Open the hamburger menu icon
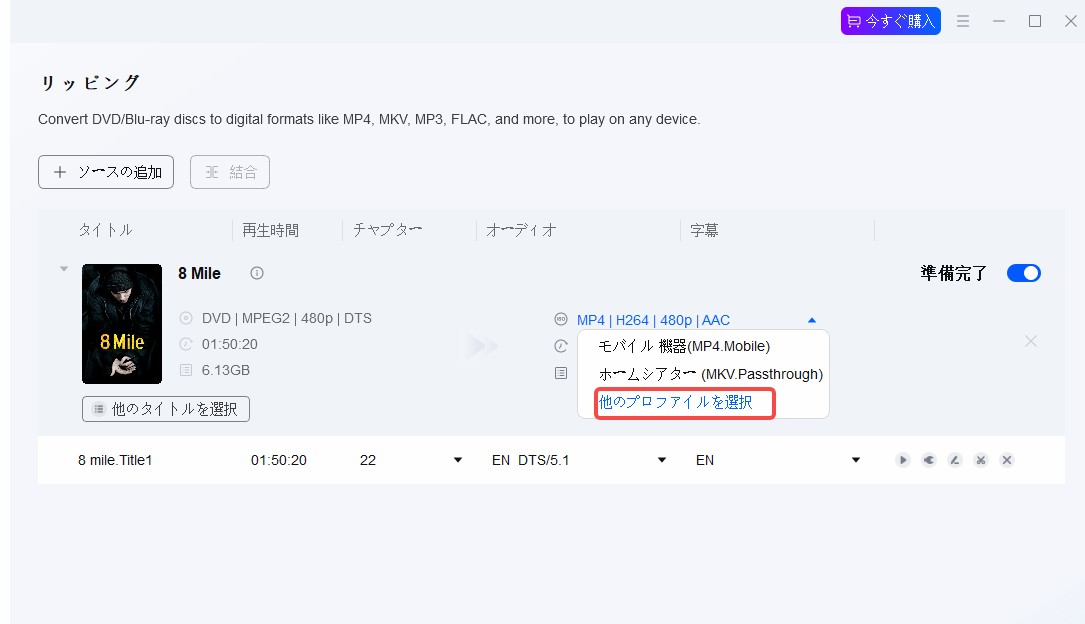Viewport: 1085px width, 624px height. (963, 21)
